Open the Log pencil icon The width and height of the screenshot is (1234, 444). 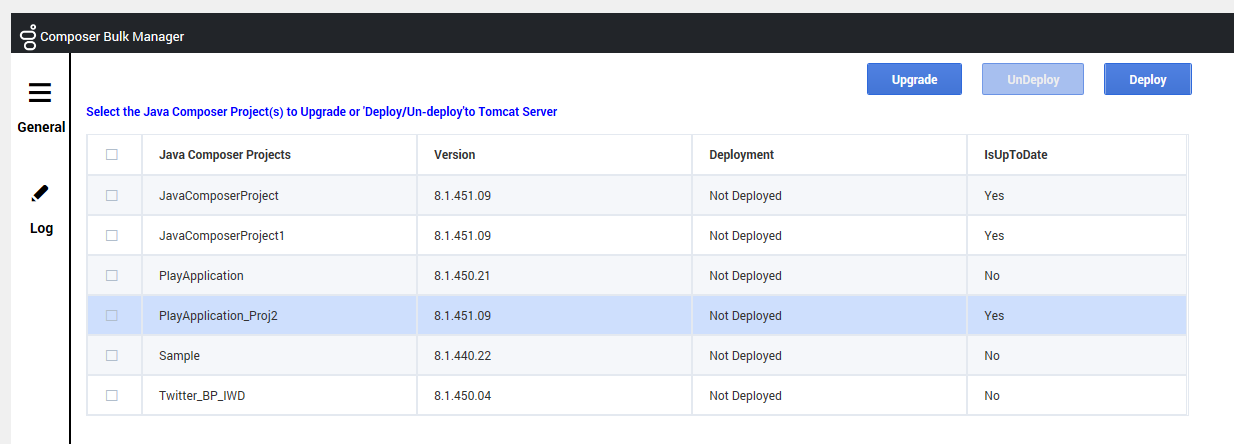click(40, 192)
